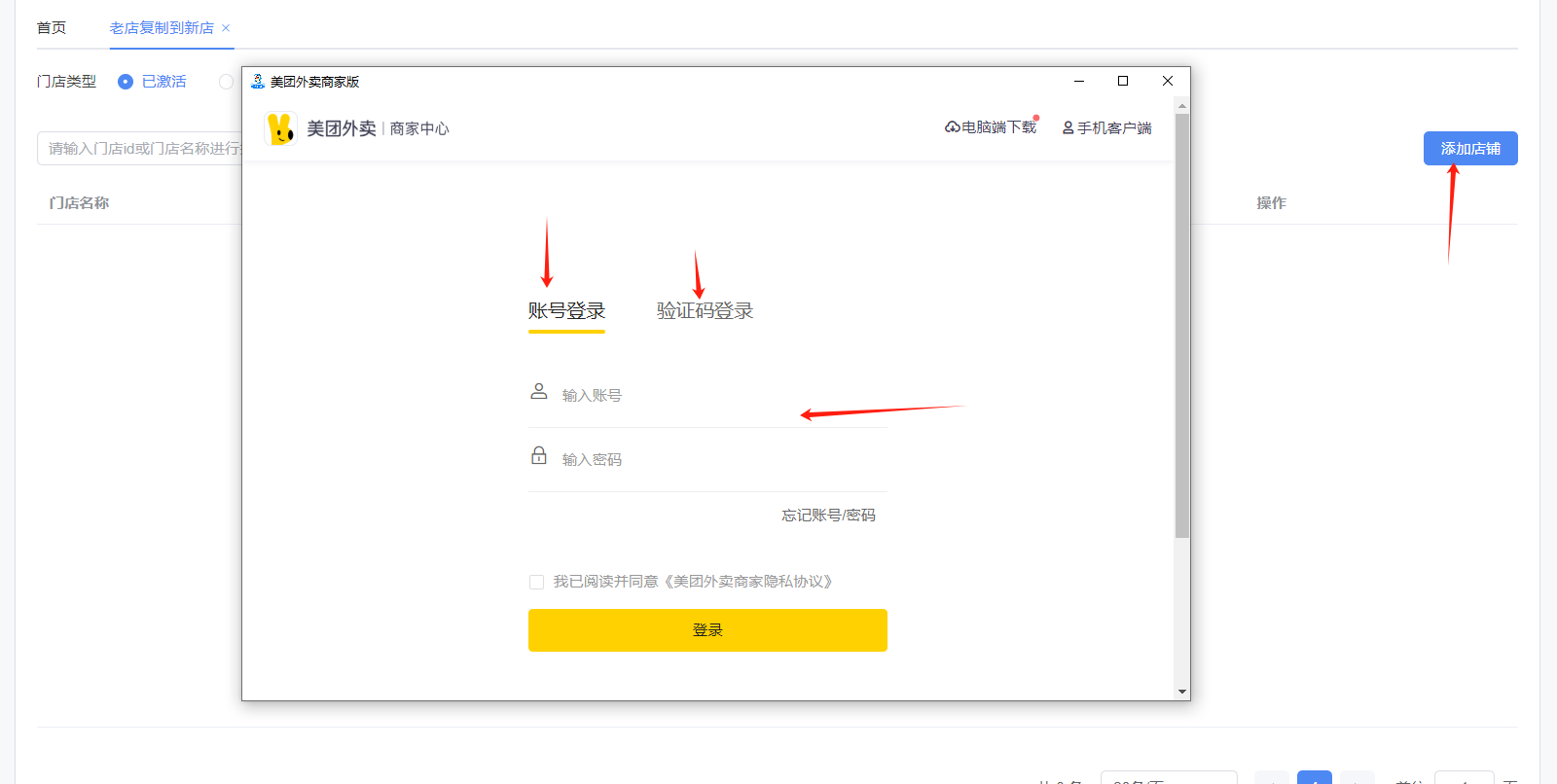Open the 电脑端下载 link

pyautogui.click(x=991, y=127)
